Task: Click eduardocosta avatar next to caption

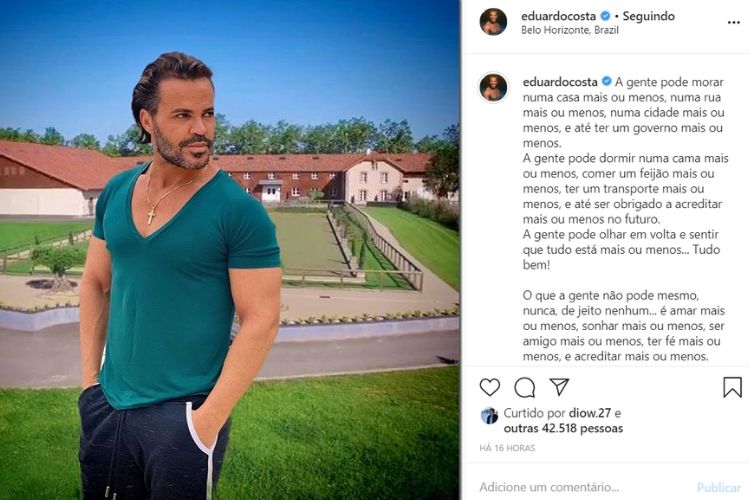Action: 493,88
